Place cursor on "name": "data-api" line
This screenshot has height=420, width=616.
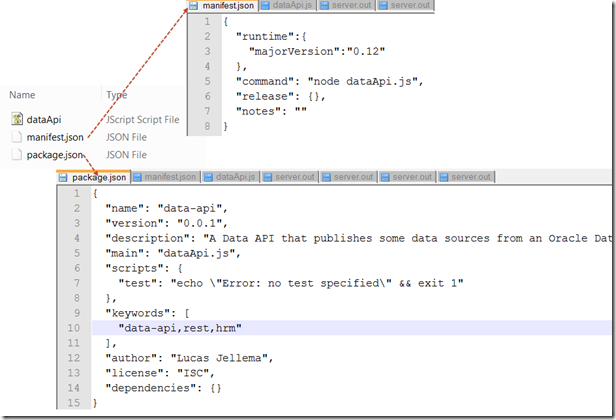[x=167, y=208]
